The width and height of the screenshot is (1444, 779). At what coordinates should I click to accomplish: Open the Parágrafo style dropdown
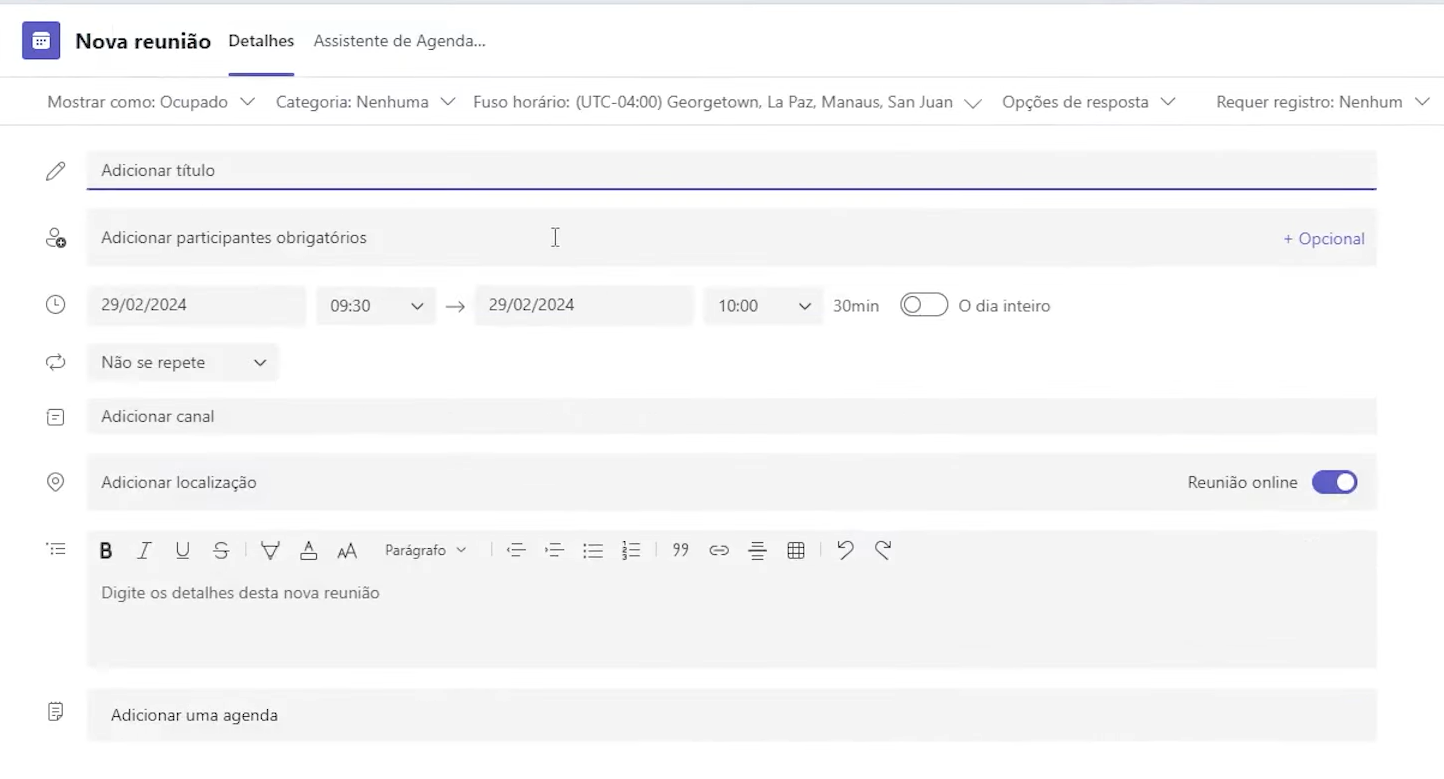[425, 550]
